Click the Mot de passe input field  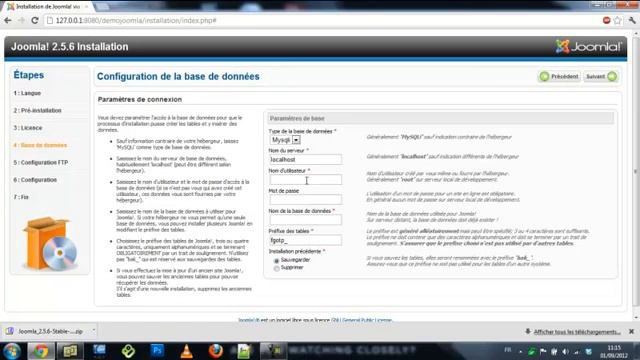[305, 199]
